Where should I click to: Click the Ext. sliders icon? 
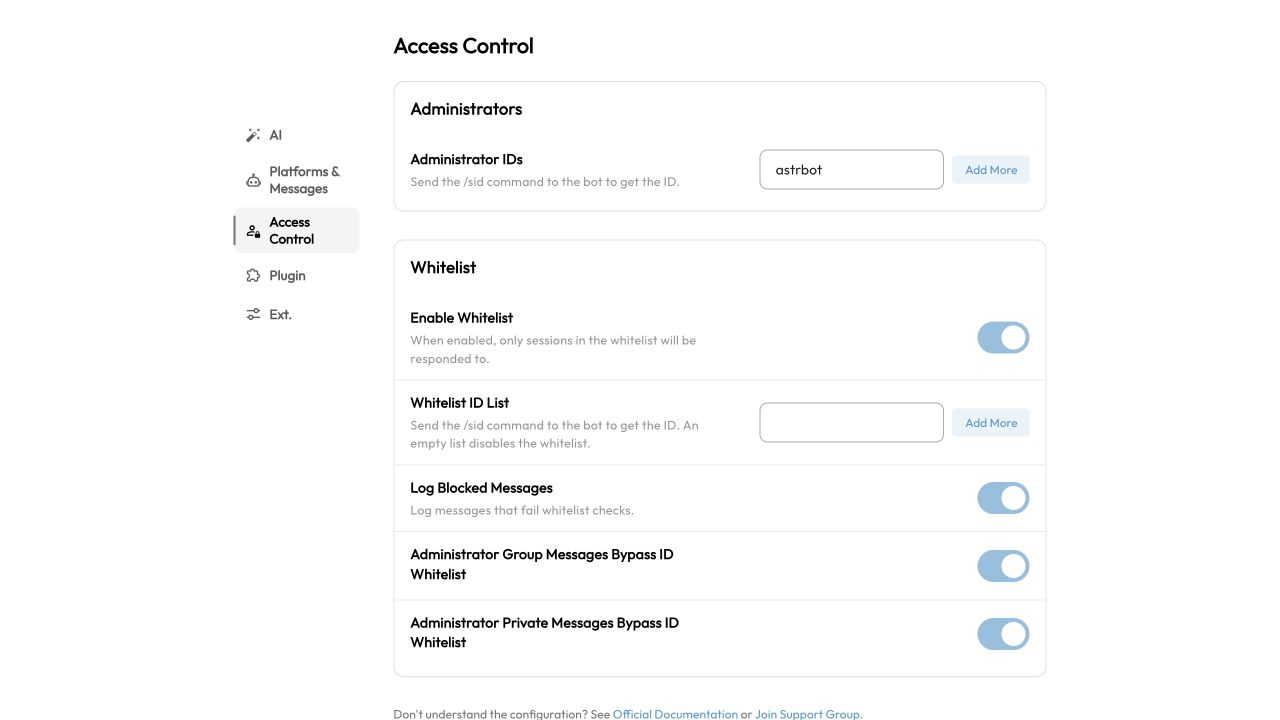[x=253, y=314]
